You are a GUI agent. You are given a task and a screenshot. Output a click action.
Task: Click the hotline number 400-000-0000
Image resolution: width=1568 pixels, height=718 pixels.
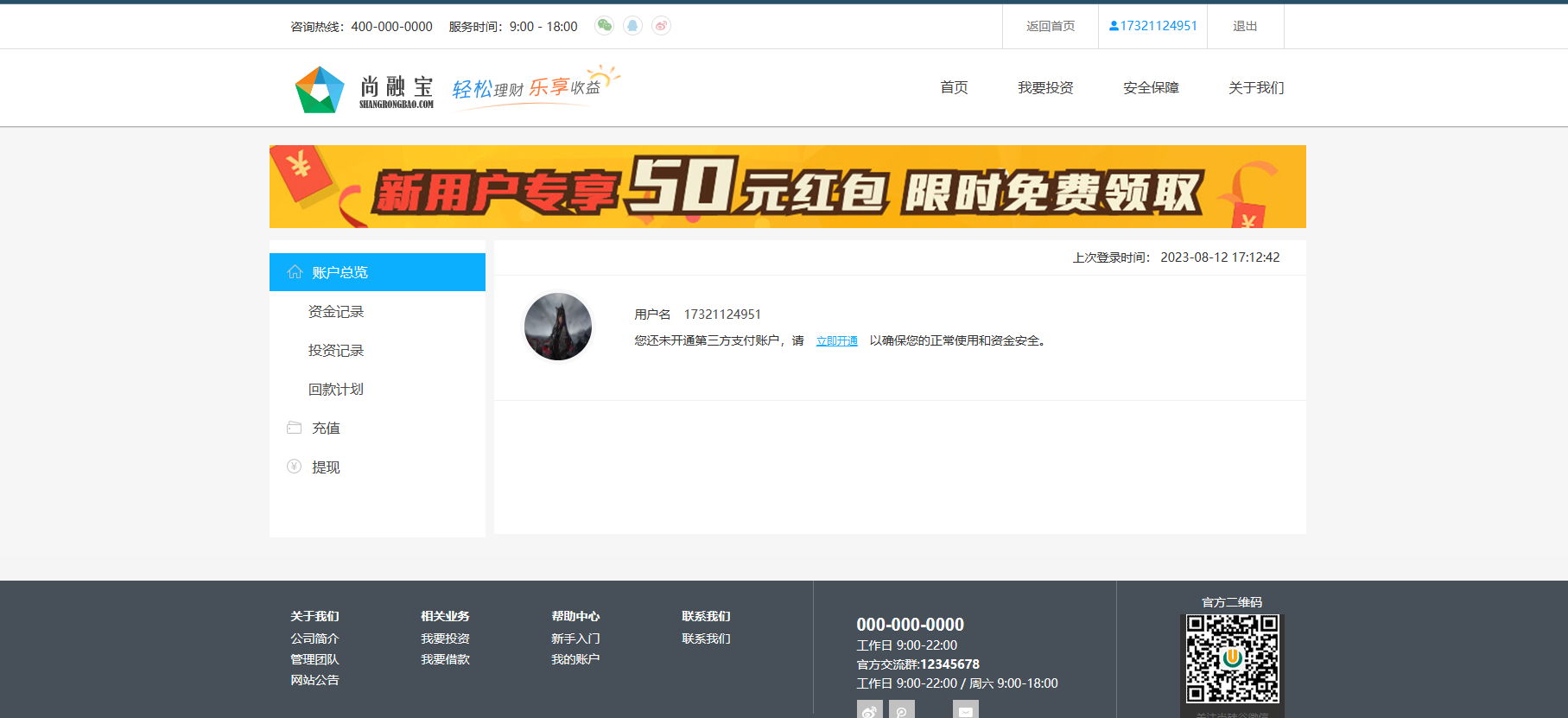[391, 27]
